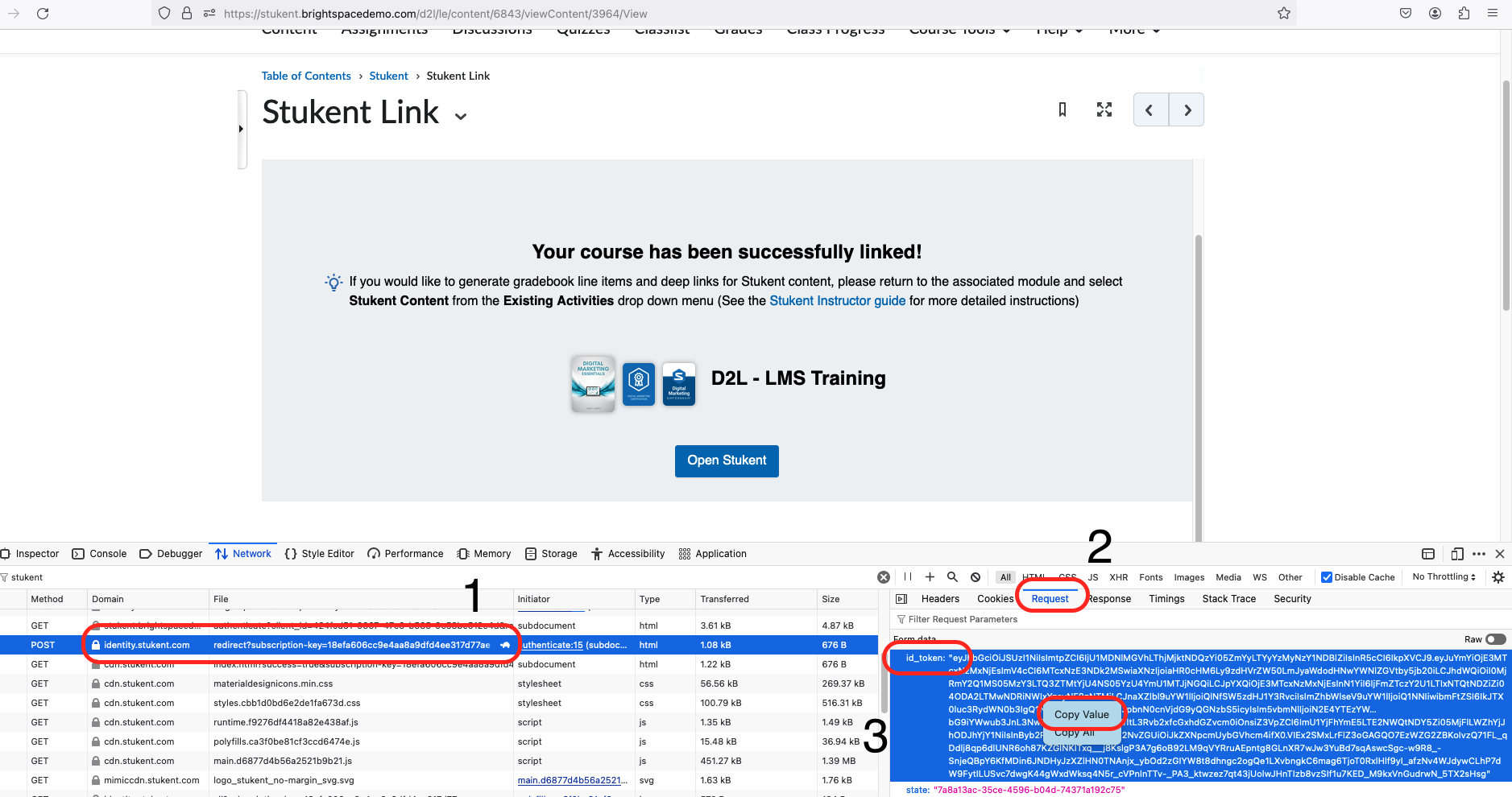Viewport: 1512px width, 797px height.
Task: Open the Stukent Instructor guide link
Action: point(837,301)
